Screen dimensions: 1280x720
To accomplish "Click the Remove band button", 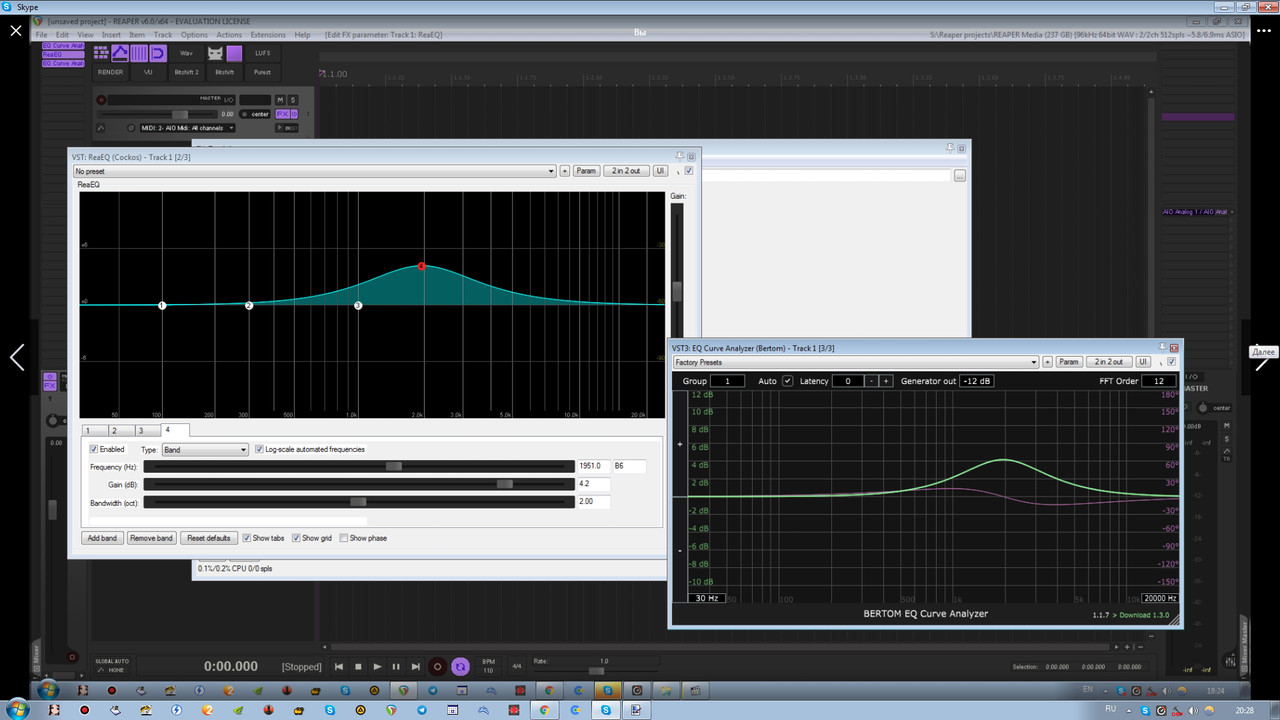I will [152, 538].
